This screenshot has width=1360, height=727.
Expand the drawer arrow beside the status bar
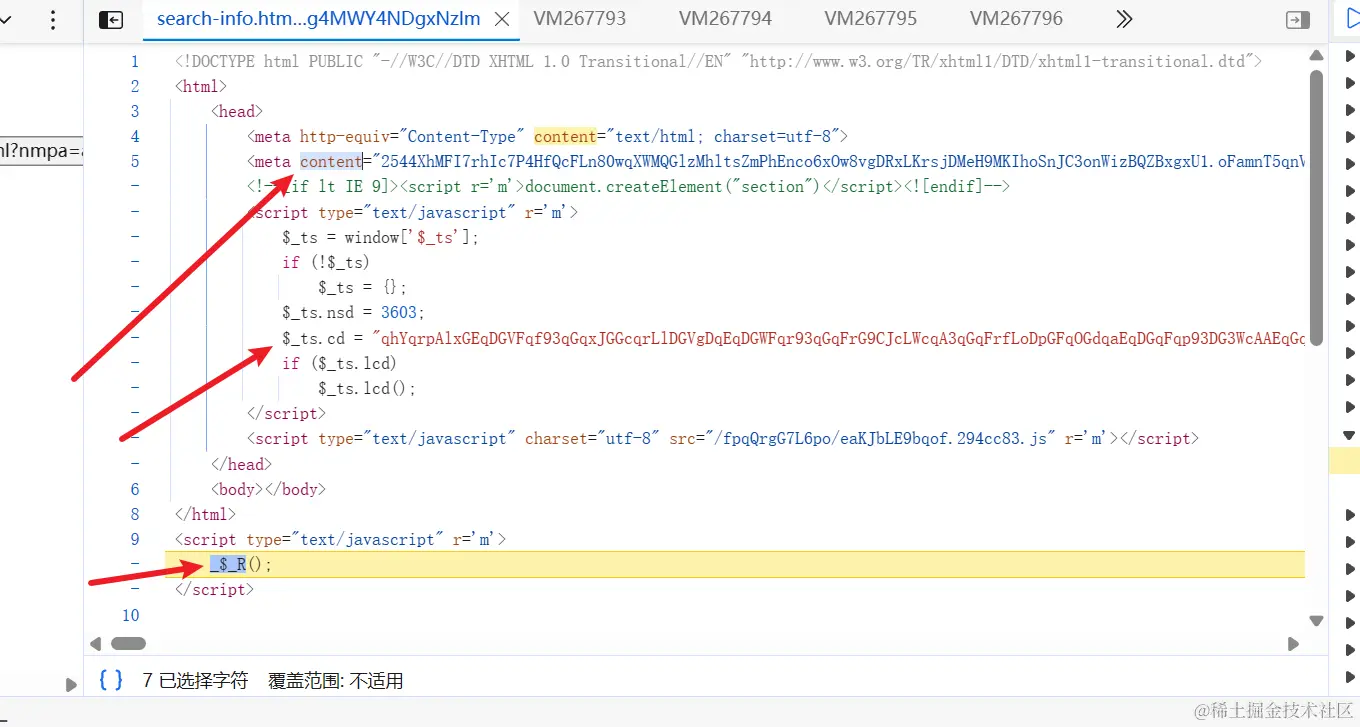tap(71, 685)
